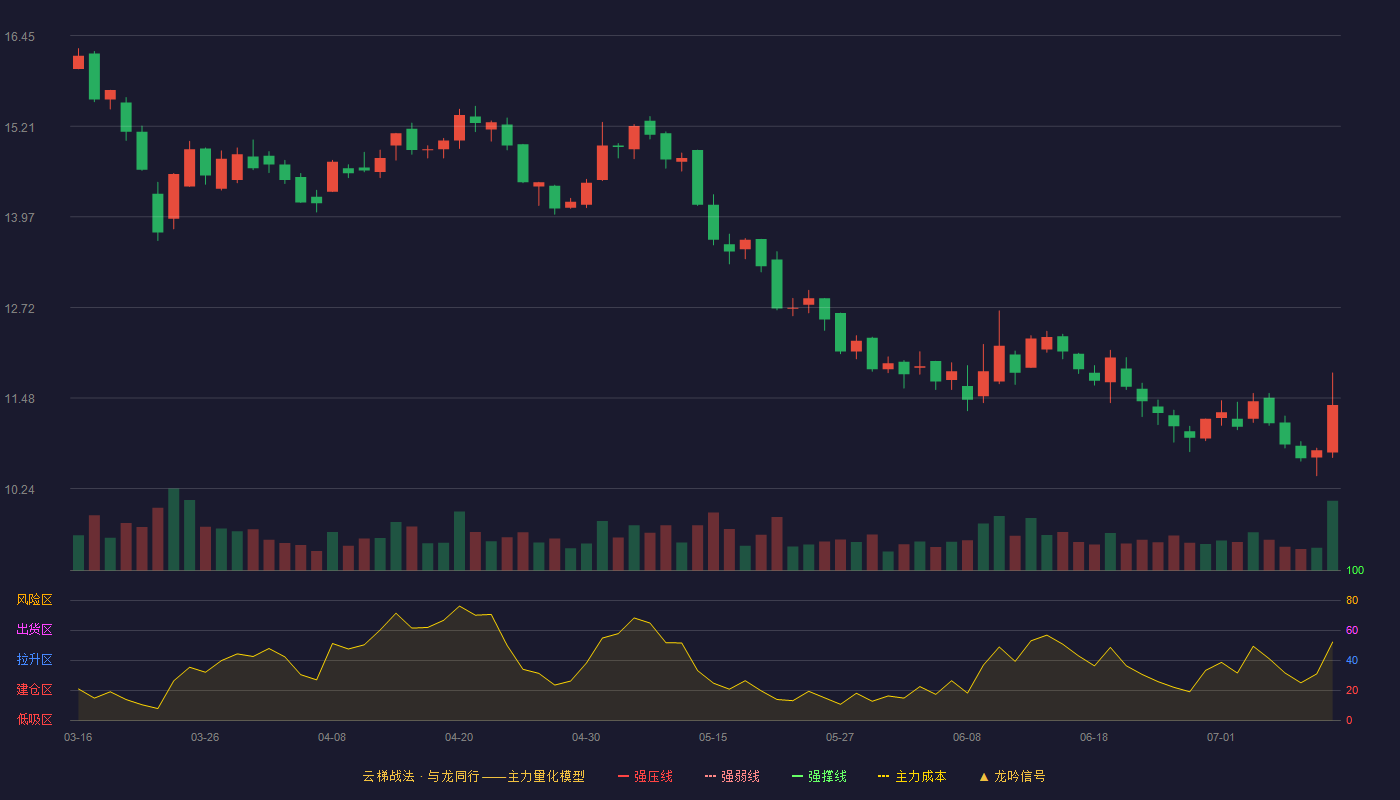
Task: Click the 04-20 date axis label
Action: (459, 737)
